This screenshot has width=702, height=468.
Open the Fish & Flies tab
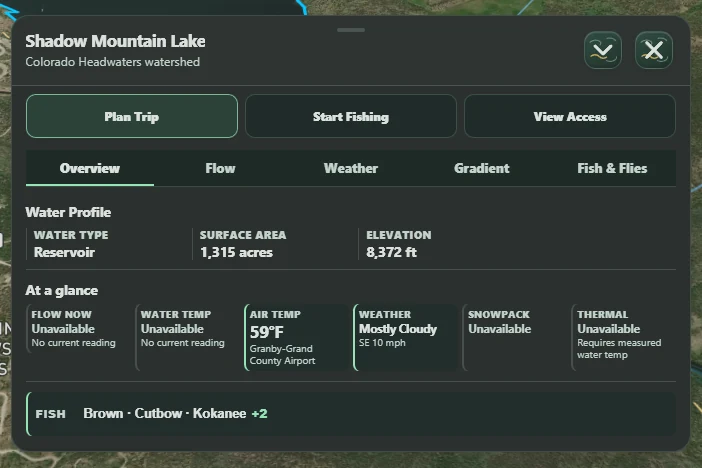(x=612, y=168)
